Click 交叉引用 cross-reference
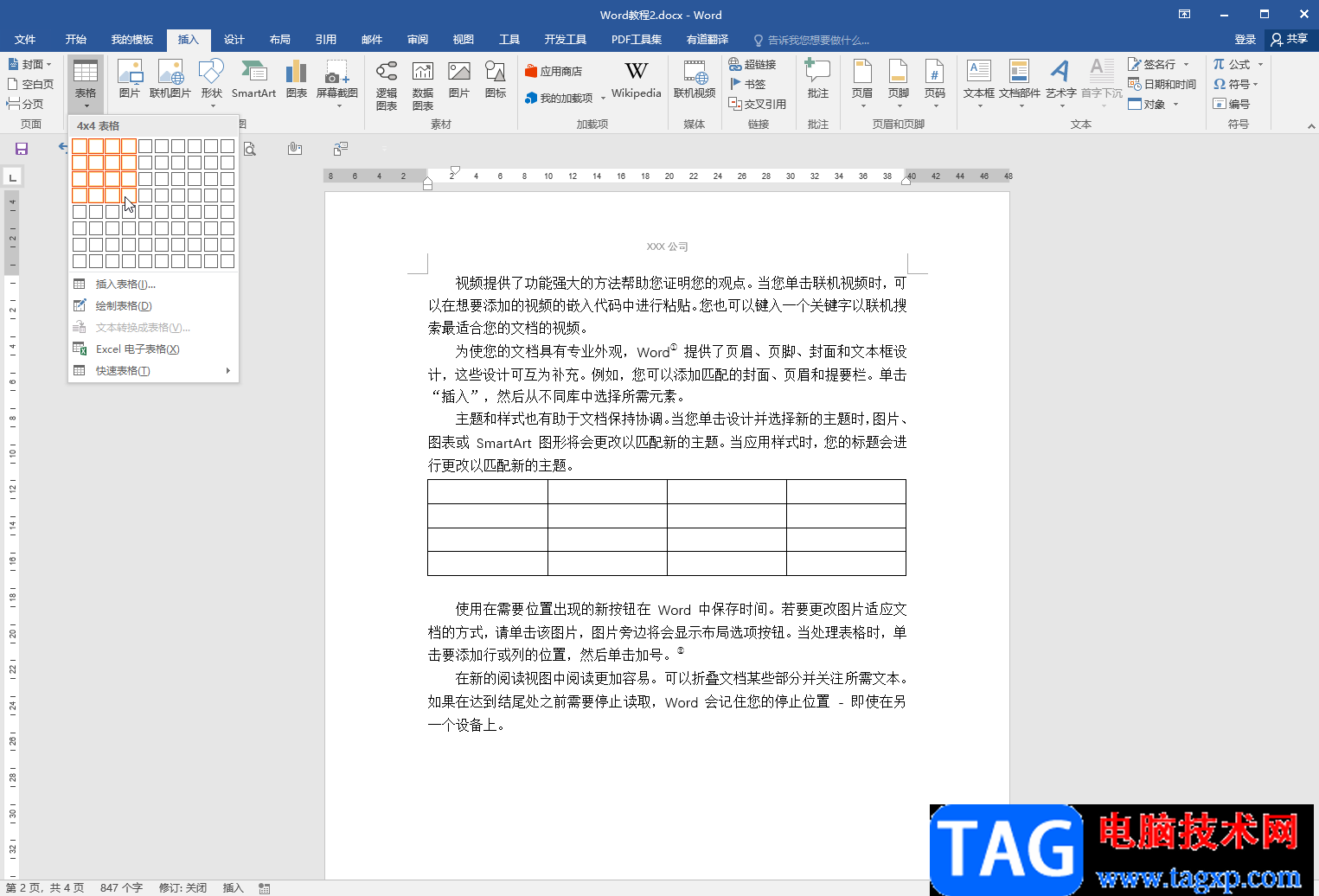The height and width of the screenshot is (896, 1319). tap(758, 104)
